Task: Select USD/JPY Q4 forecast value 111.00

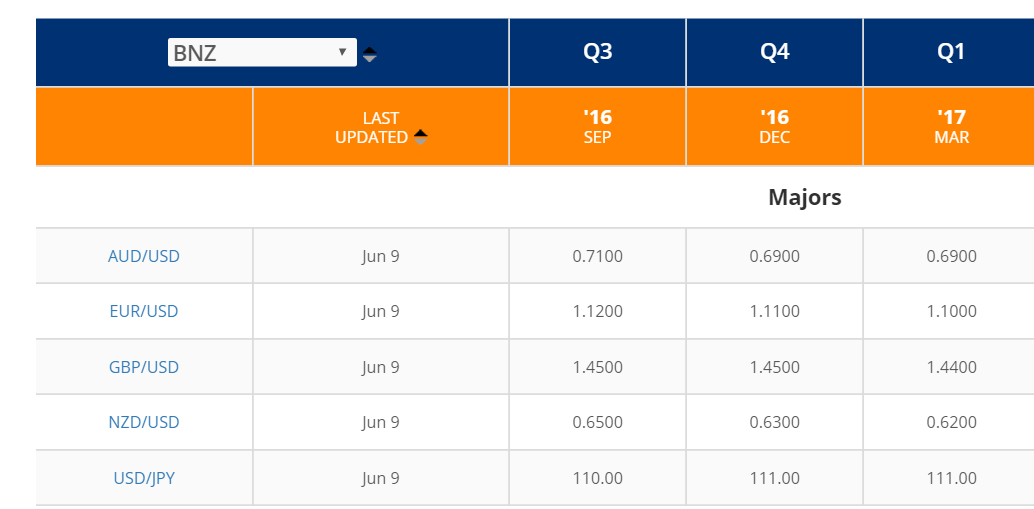Action: pyautogui.click(x=775, y=477)
